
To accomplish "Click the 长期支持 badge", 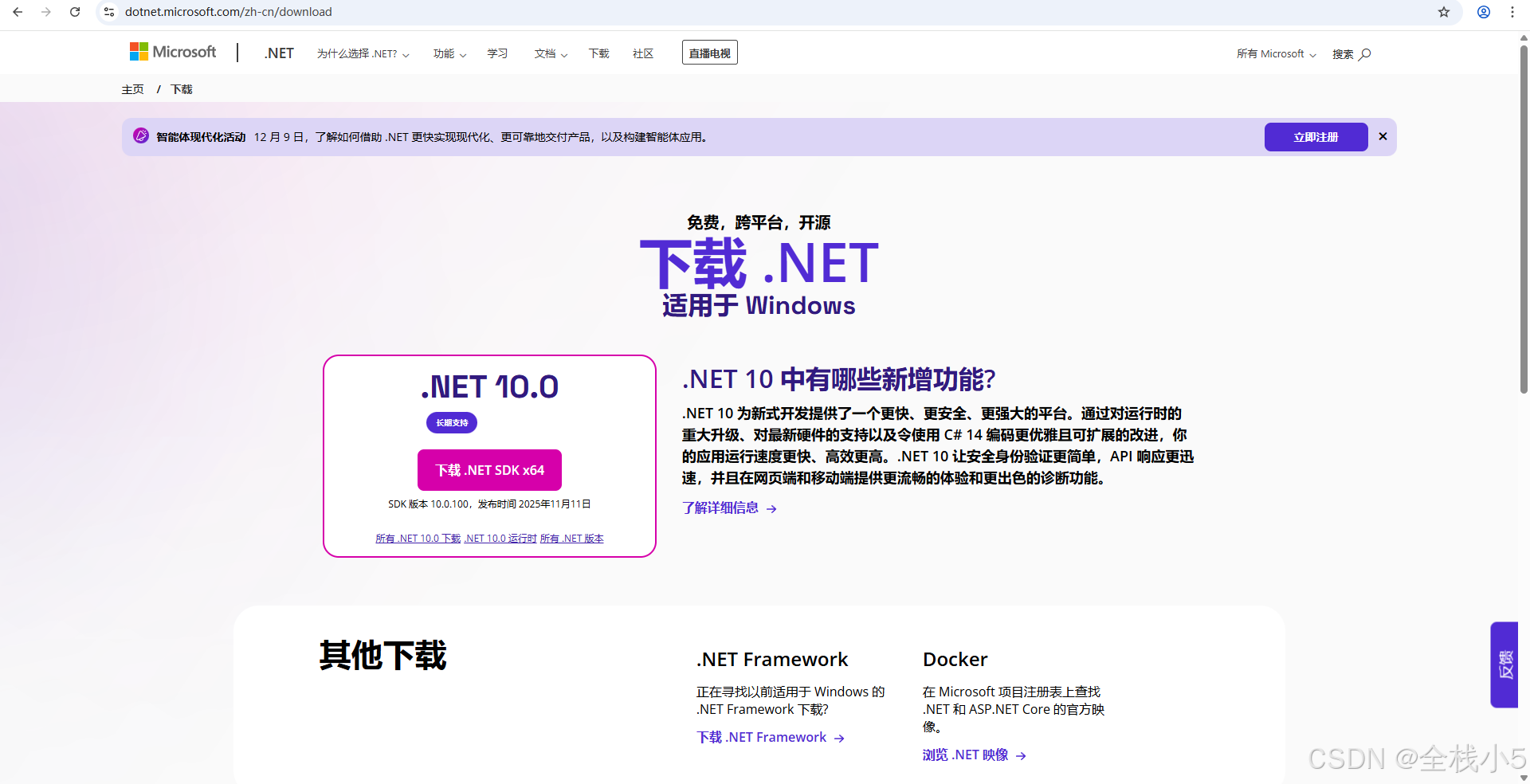I will 452,422.
